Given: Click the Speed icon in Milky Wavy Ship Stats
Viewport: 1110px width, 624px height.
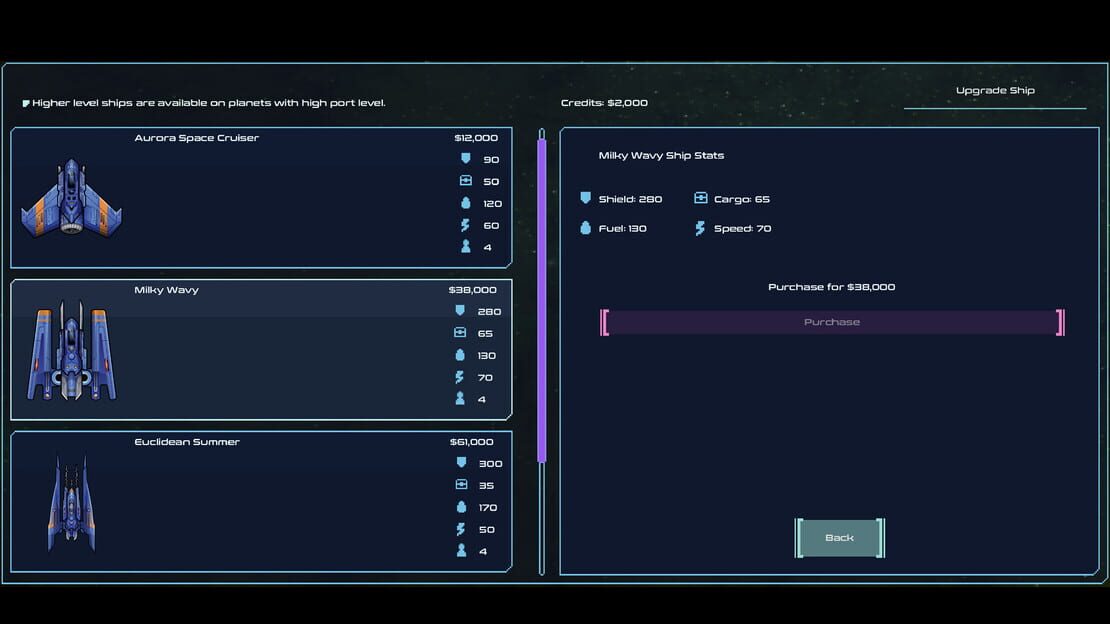Looking at the screenshot, I should click(x=700, y=228).
